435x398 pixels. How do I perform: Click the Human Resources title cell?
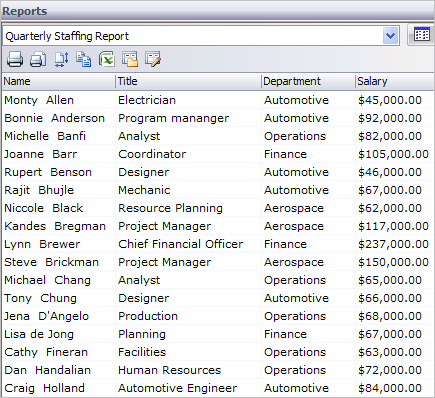click(188, 370)
